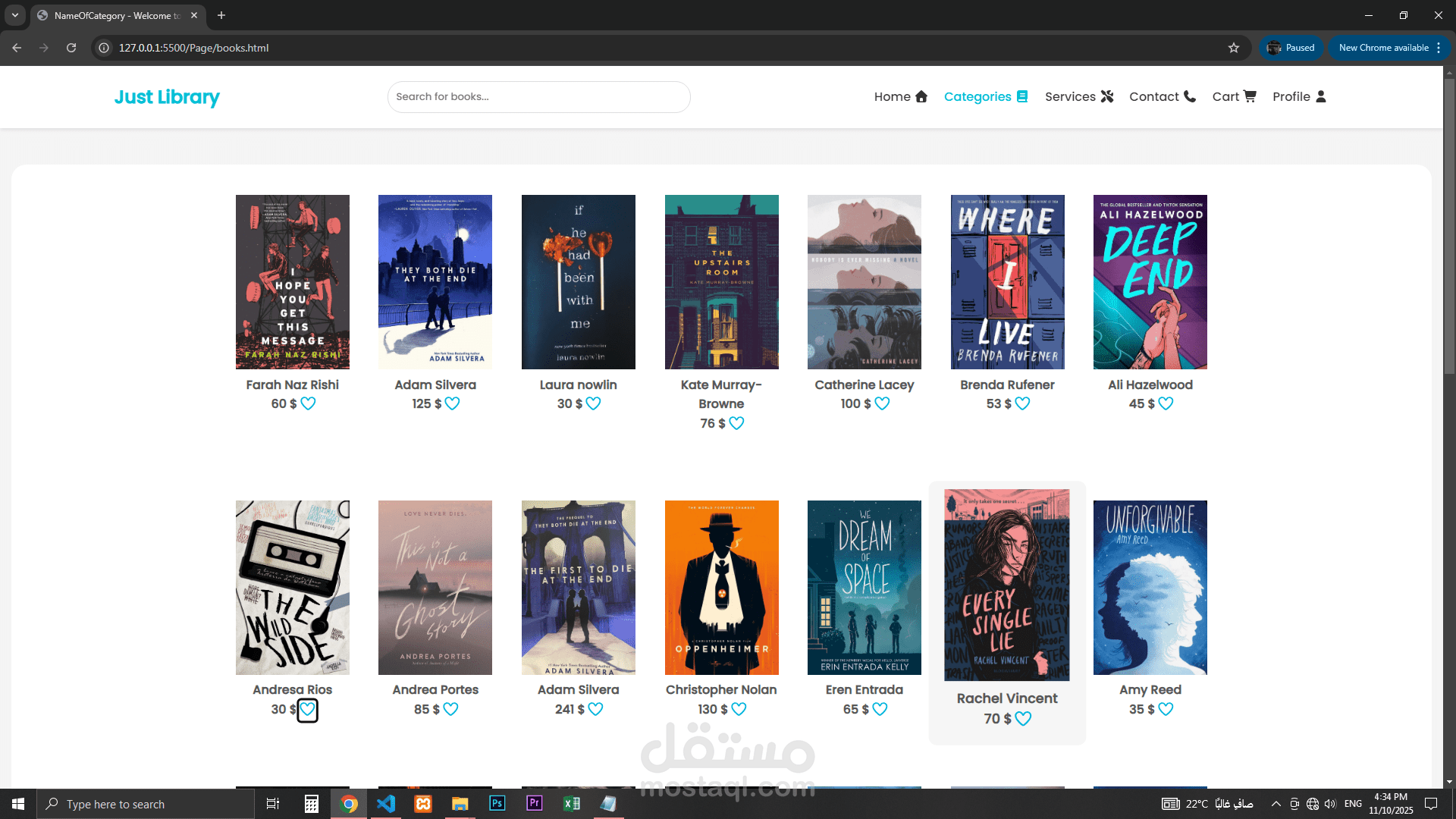Bookmark this page with star icon
This screenshot has height=819, width=1456.
coord(1234,48)
